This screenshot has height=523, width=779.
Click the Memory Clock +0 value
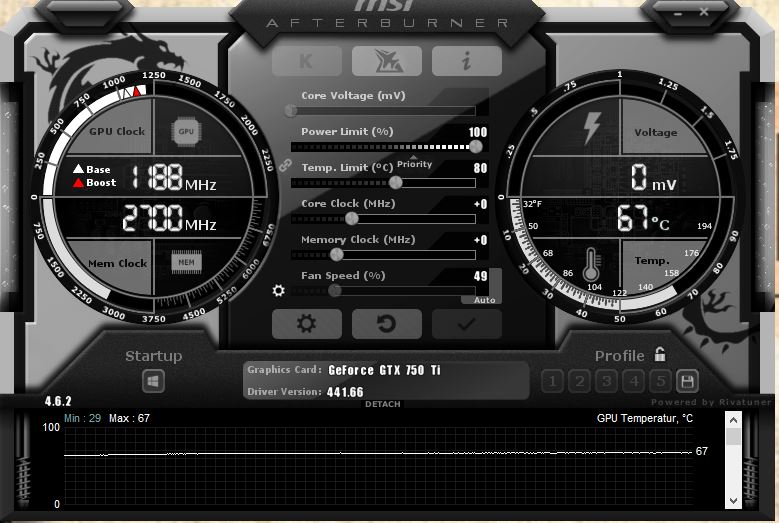[480, 240]
